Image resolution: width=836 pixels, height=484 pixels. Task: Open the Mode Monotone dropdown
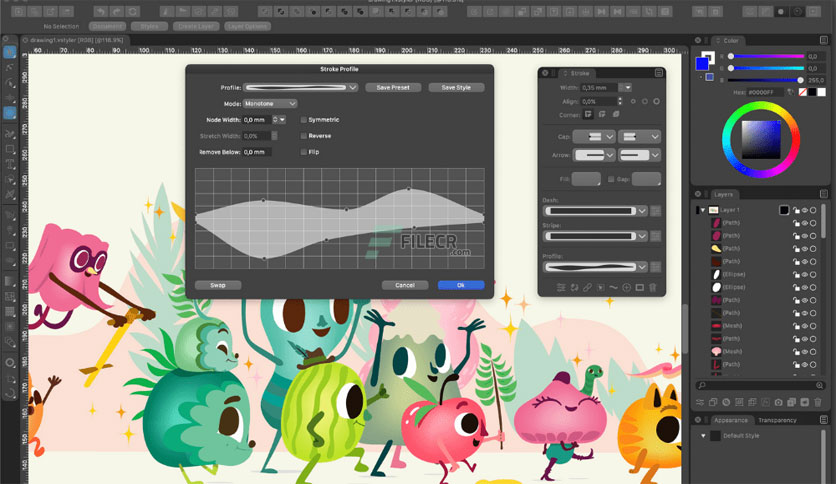point(270,103)
